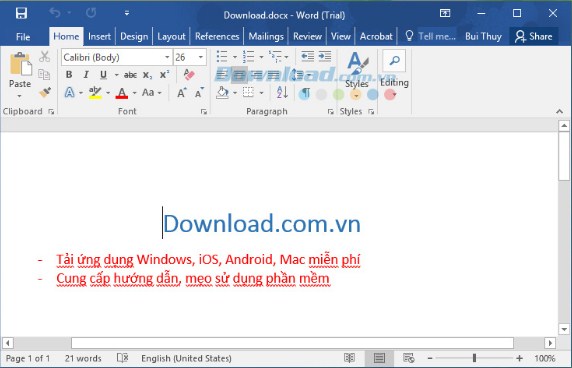
Task: Click the Sort A-Z icon
Action: 282,92
